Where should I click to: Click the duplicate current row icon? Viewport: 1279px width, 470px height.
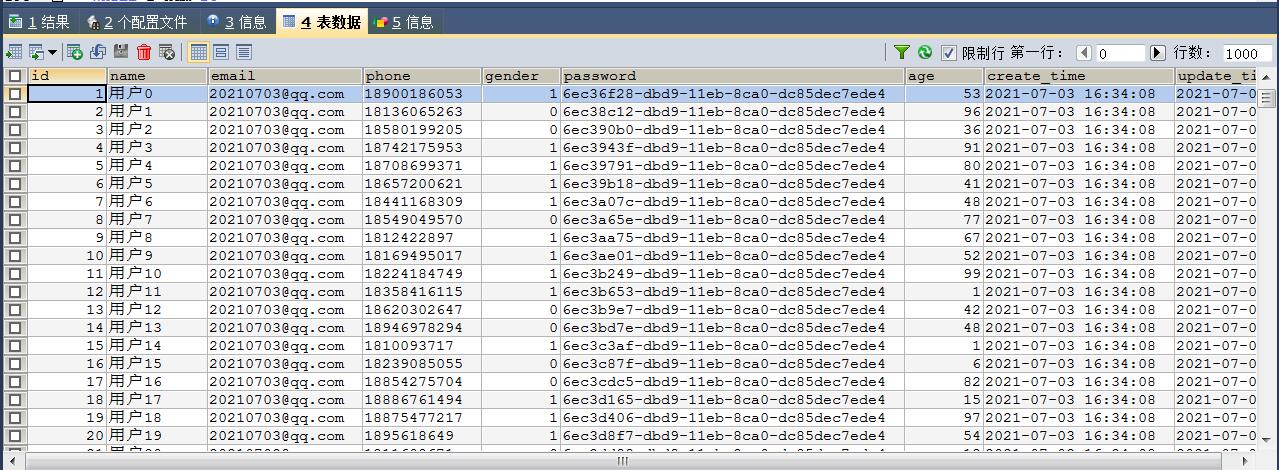[x=98, y=52]
